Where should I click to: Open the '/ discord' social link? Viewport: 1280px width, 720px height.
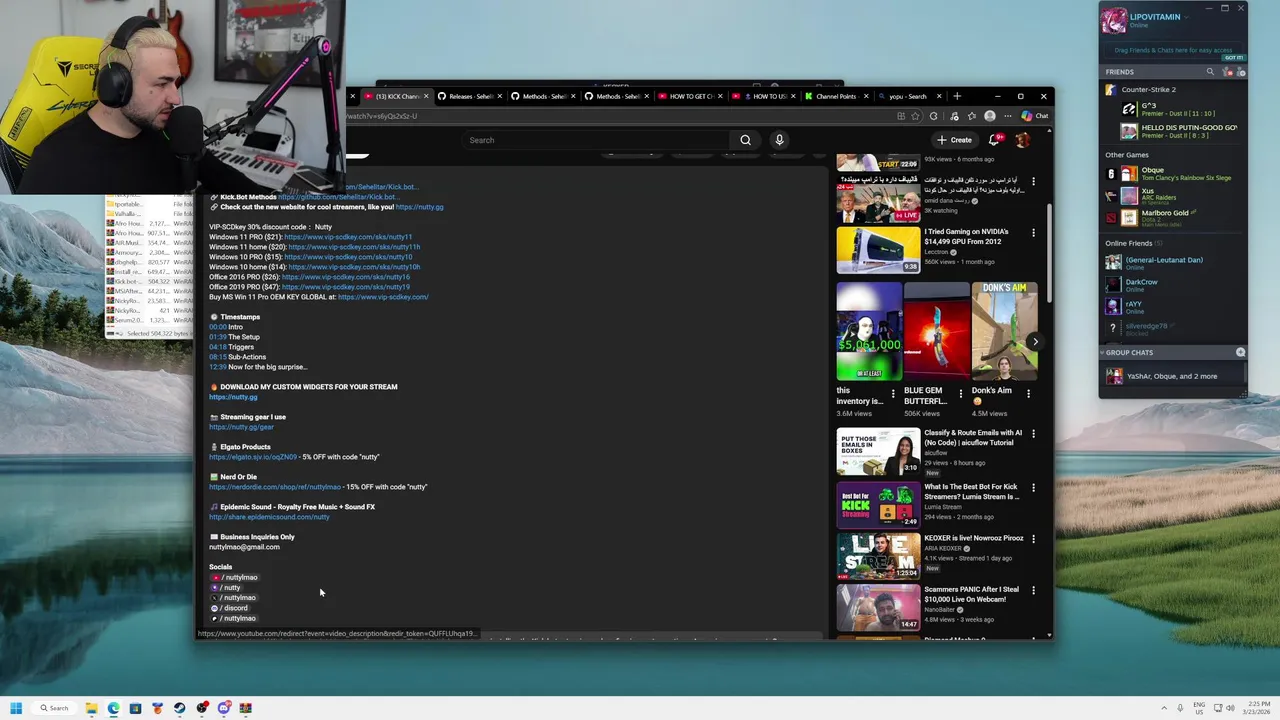click(229, 608)
